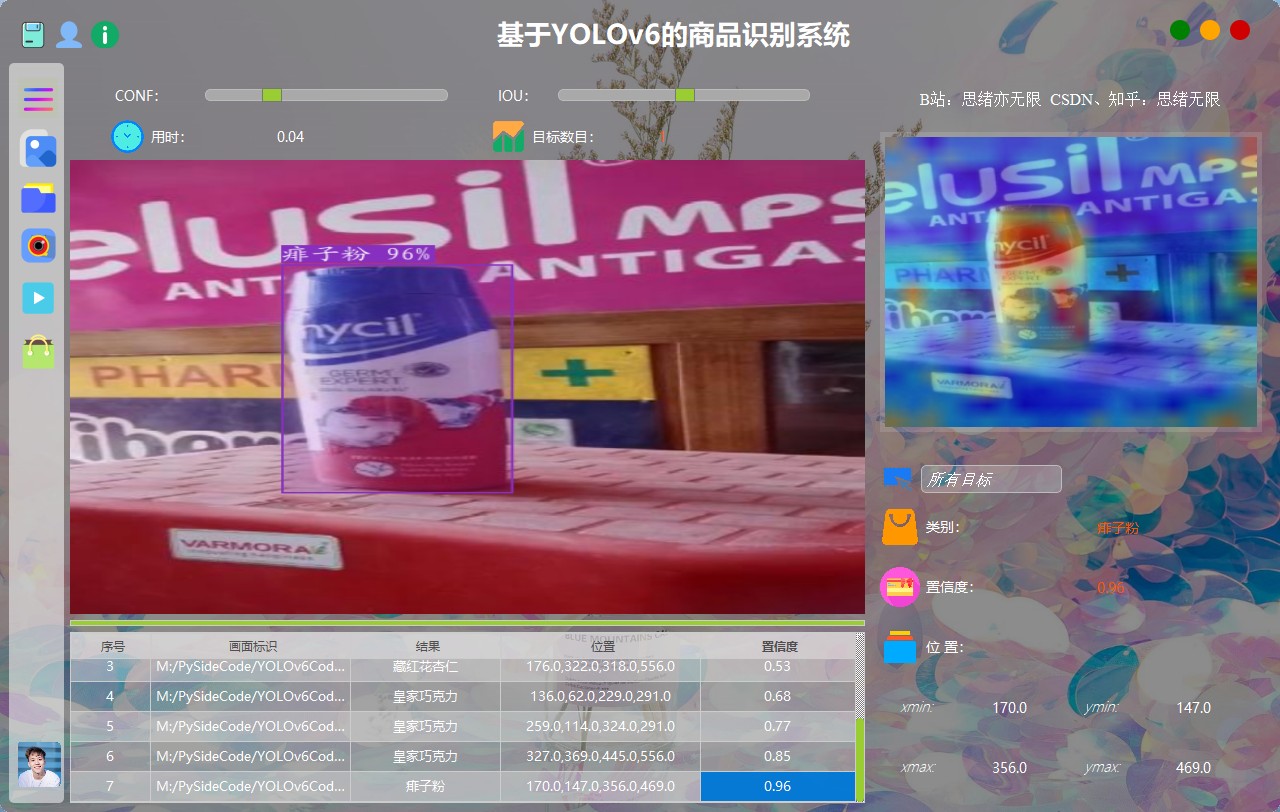
Task: Click the blue box icon beside 位置
Action: pyautogui.click(x=899, y=647)
